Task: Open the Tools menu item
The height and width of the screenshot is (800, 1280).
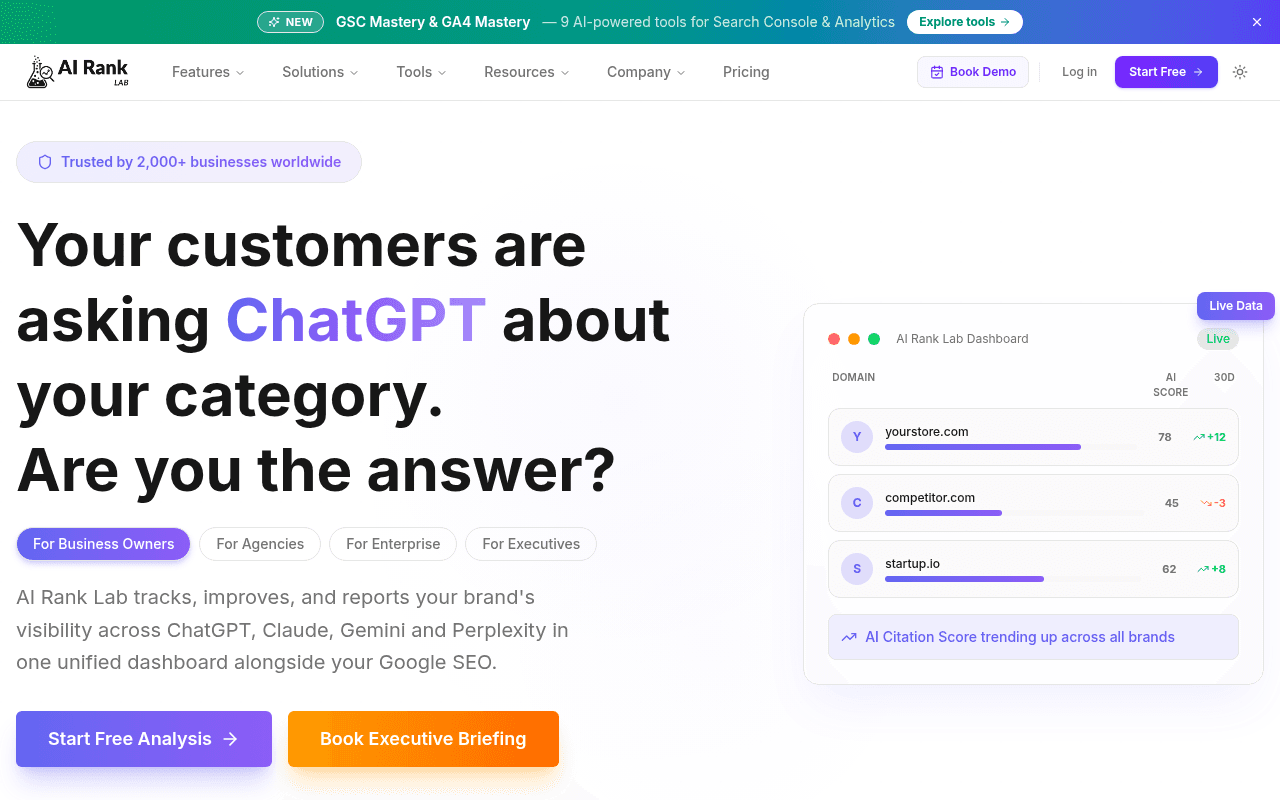Action: pos(420,72)
